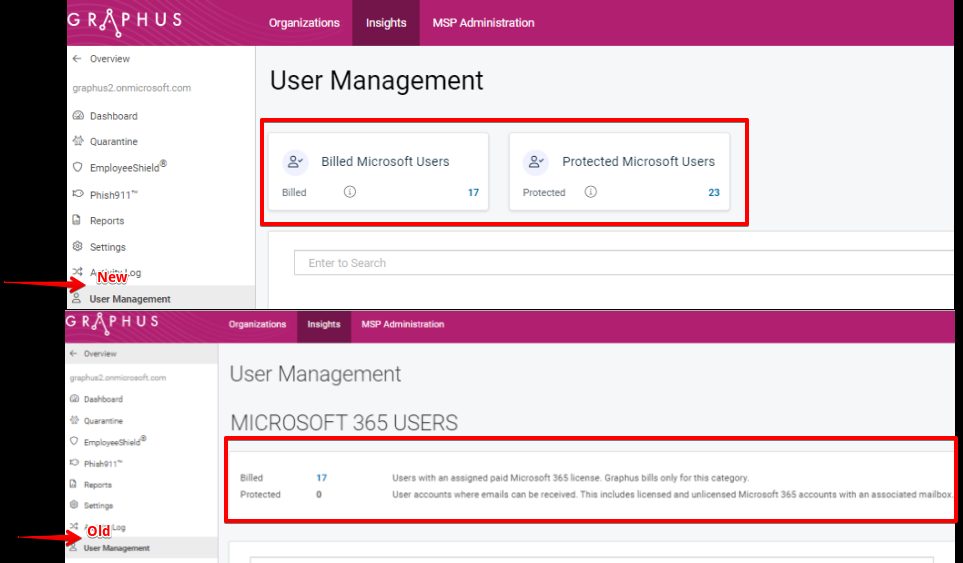Viewport: 963px width, 563px height.
Task: Open Phish911 in the upper sidebar
Action: pos(114,195)
